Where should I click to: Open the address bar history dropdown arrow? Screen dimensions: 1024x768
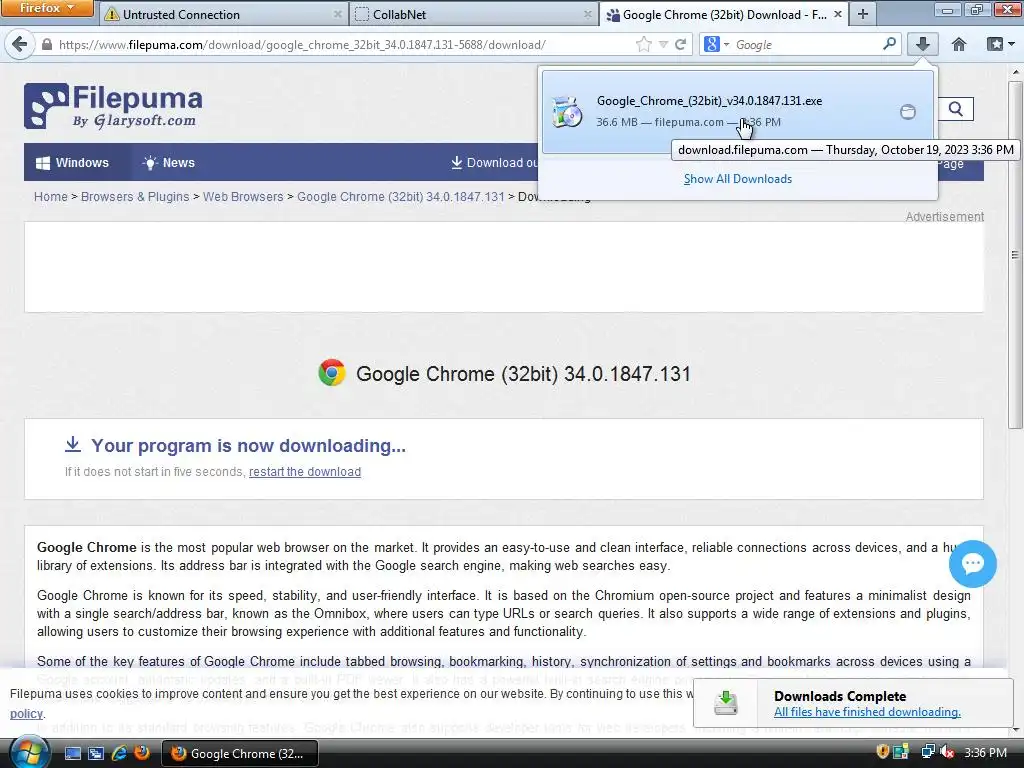tap(663, 44)
